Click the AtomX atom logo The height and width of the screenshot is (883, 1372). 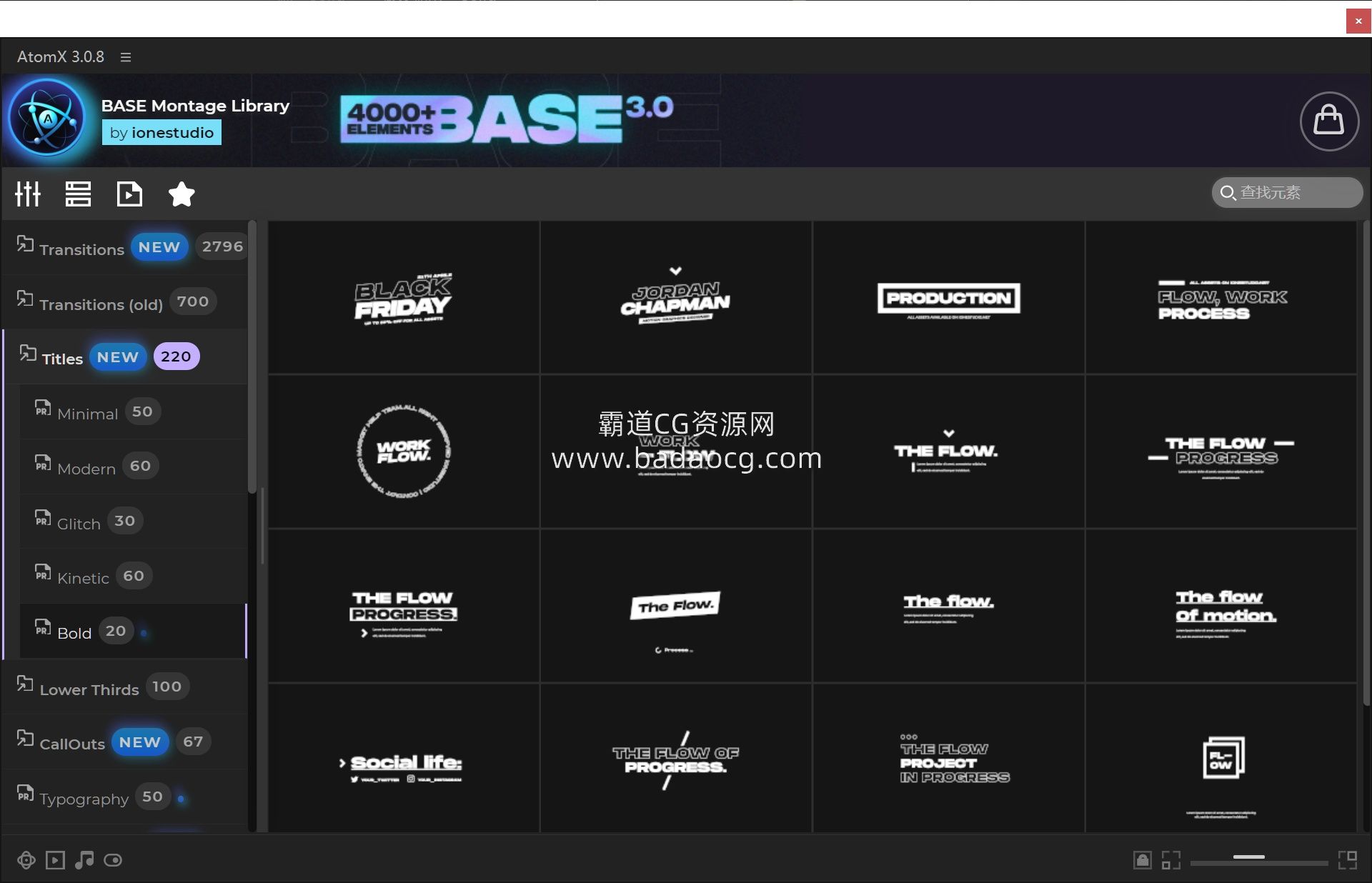pos(48,118)
